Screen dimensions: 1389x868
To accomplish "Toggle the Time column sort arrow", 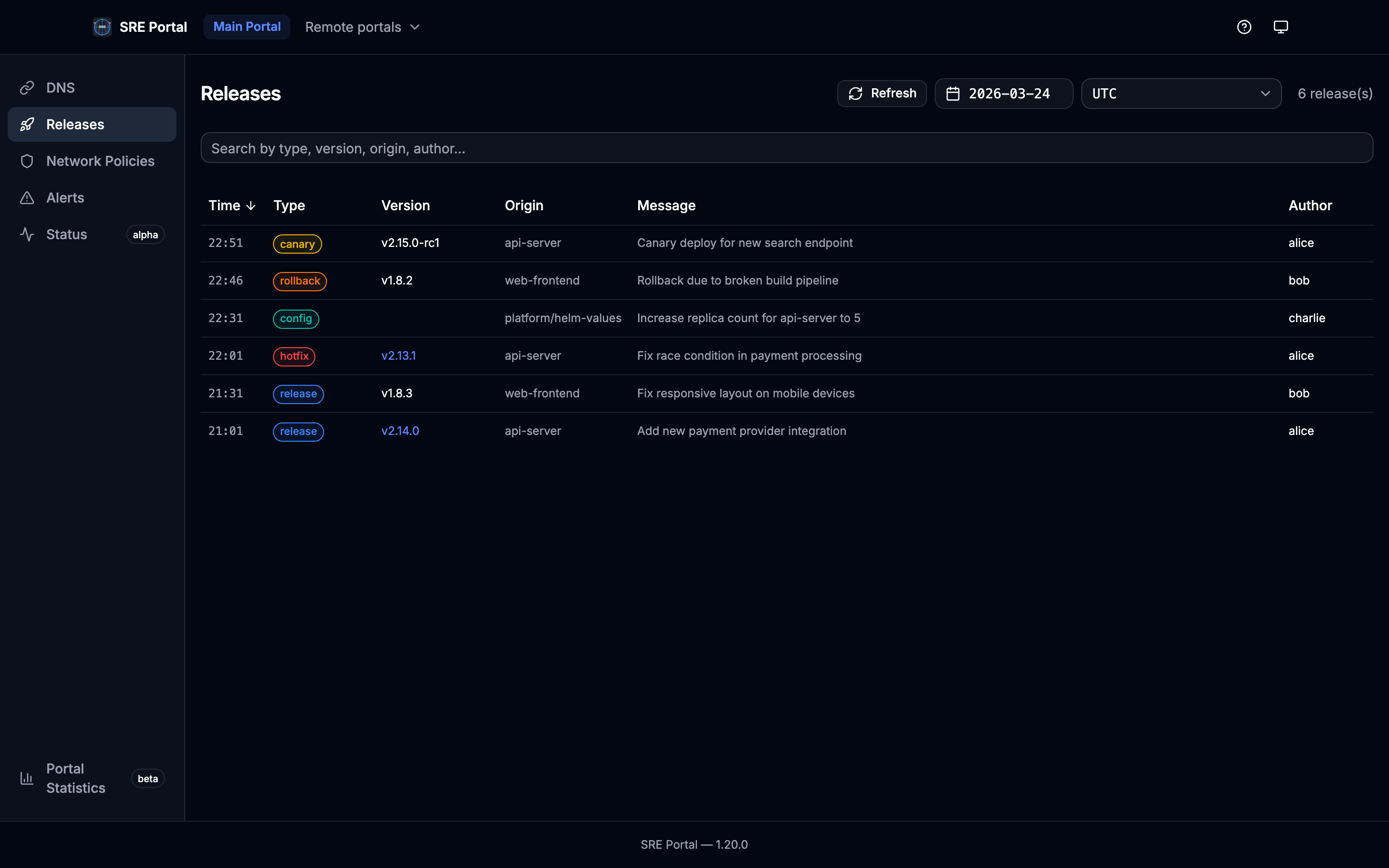I will click(x=251, y=205).
